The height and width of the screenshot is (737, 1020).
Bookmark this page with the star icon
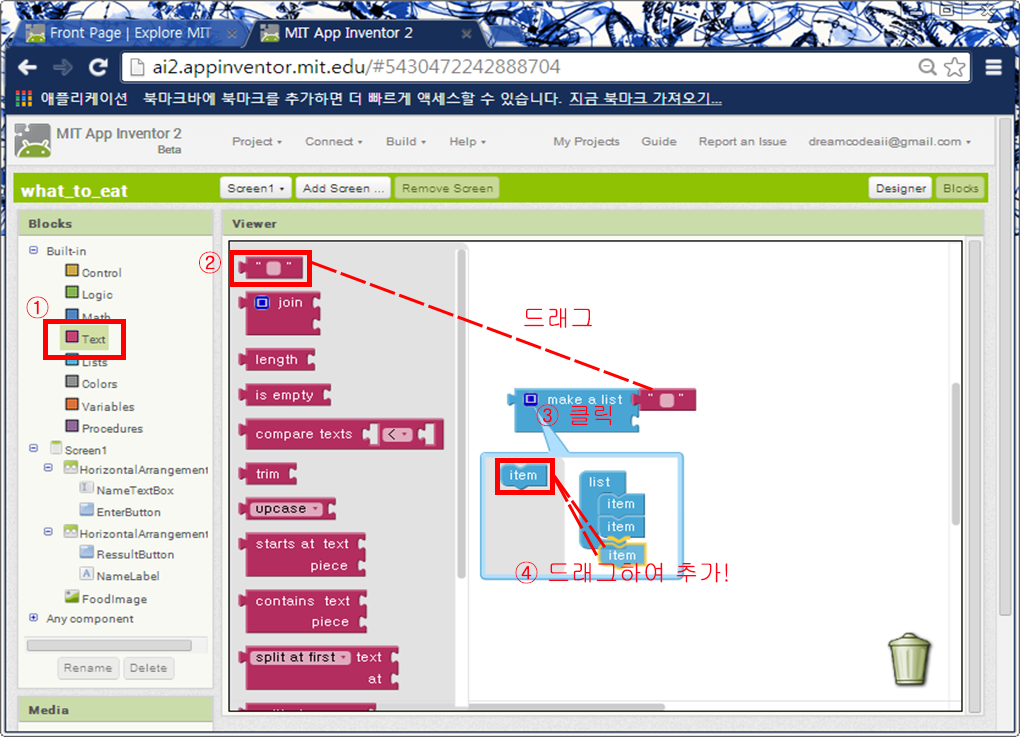(x=955, y=67)
